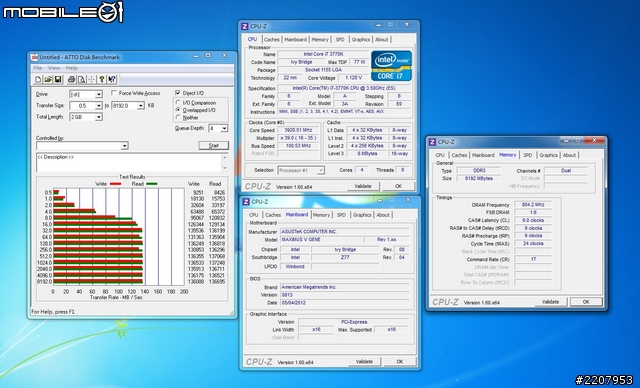Open the Transfer Size maximum 8192.0 dropdown
The width and height of the screenshot is (640, 388).
click(x=141, y=106)
